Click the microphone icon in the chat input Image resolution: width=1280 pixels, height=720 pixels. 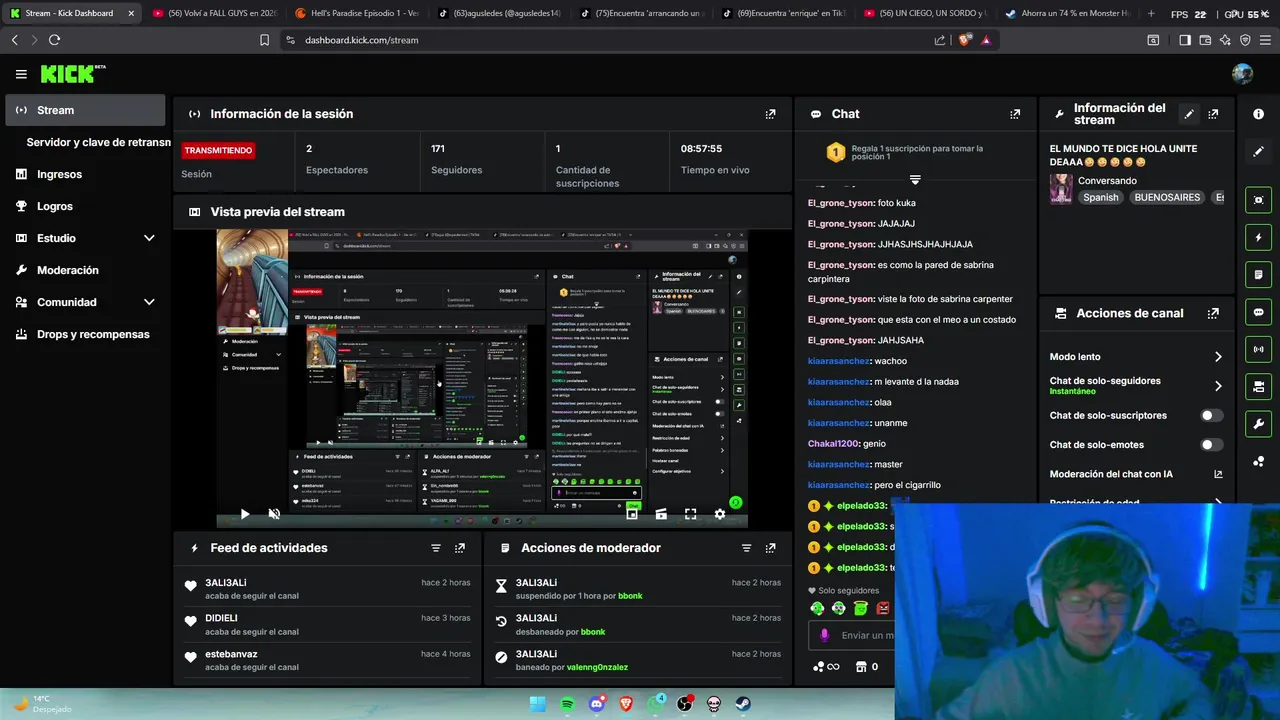pyautogui.click(x=824, y=635)
